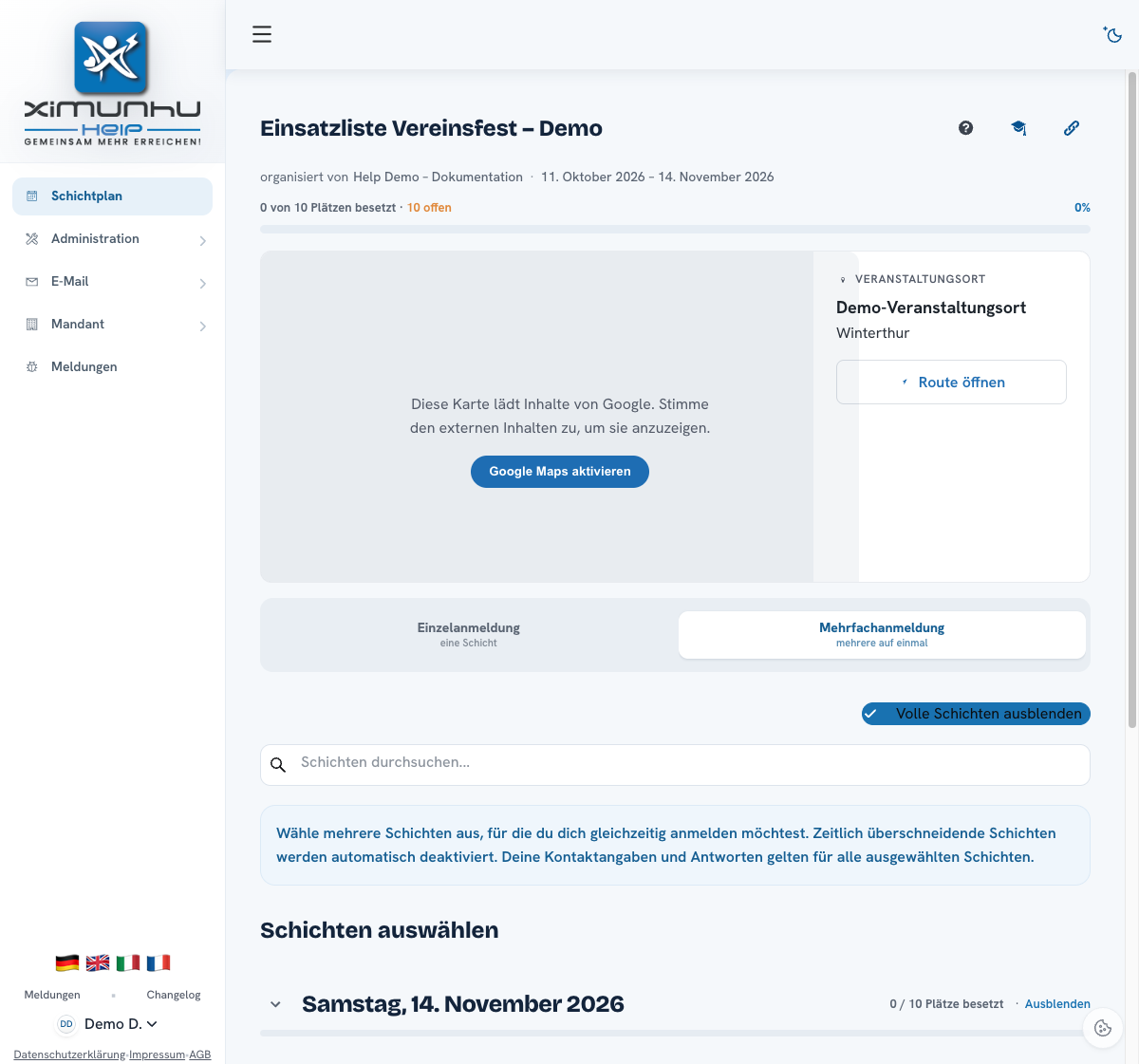This screenshot has height=1064, width=1139.
Task: Open Schichtplan in sidebar
Action: 112,196
